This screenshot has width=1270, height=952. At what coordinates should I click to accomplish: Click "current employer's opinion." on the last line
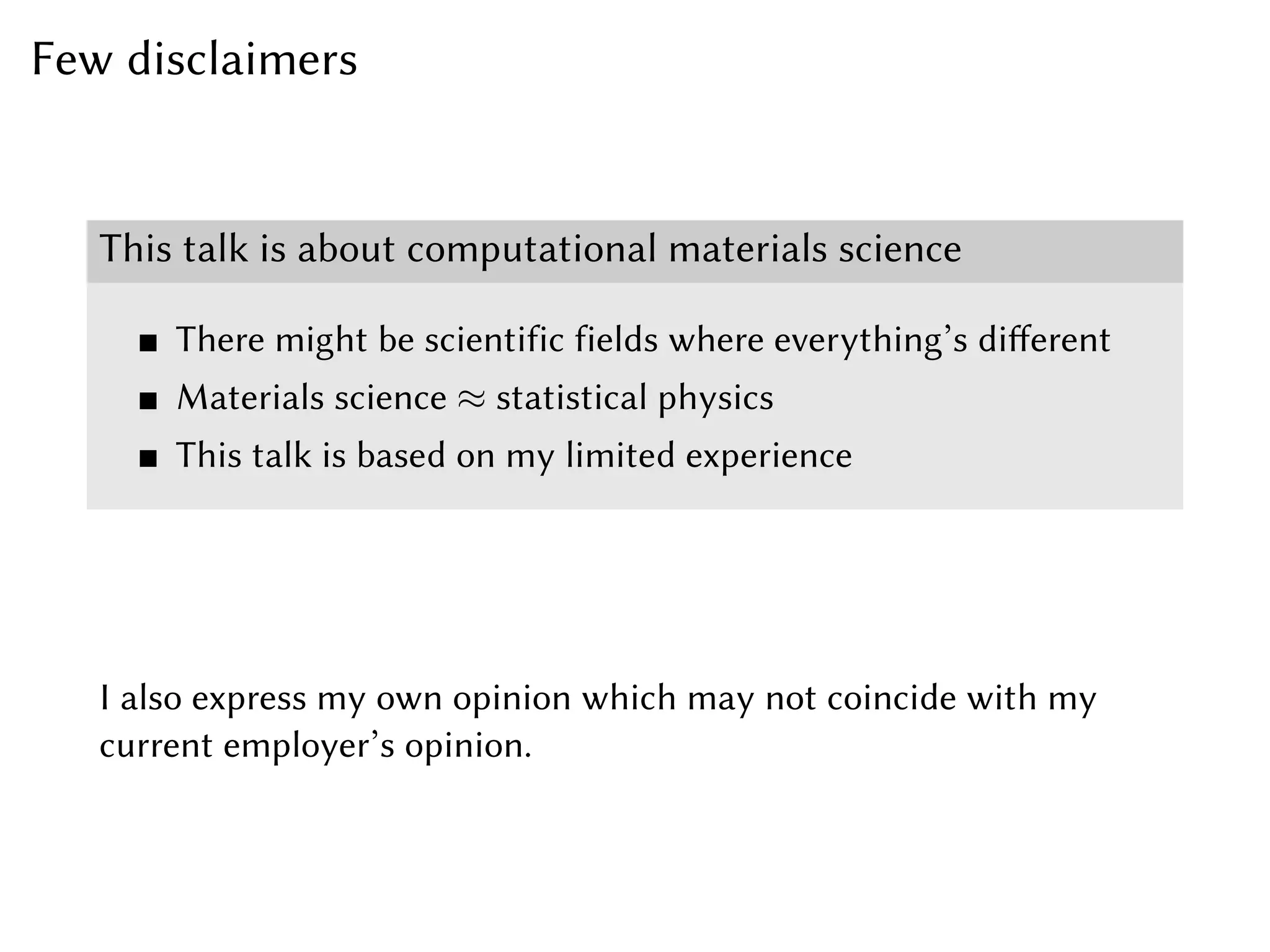pyautogui.click(x=316, y=746)
